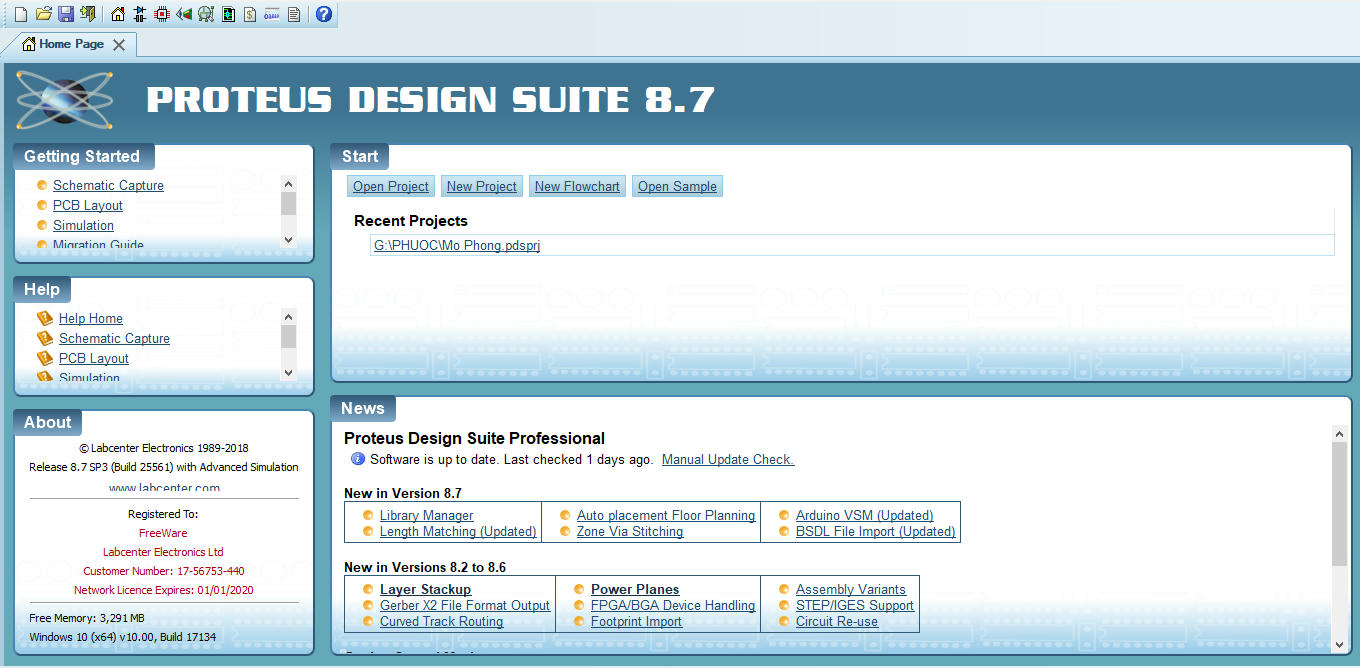Click the New Flowchart button

coord(577,187)
